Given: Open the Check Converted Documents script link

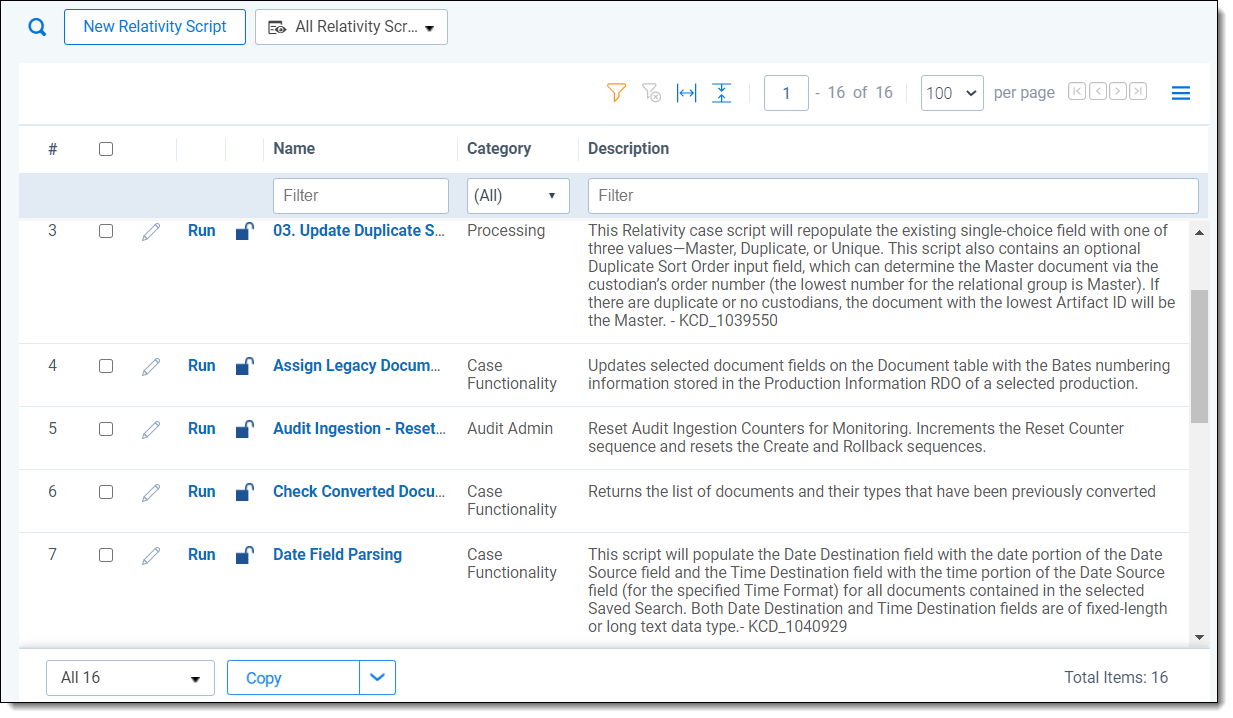Looking at the screenshot, I should [x=359, y=492].
